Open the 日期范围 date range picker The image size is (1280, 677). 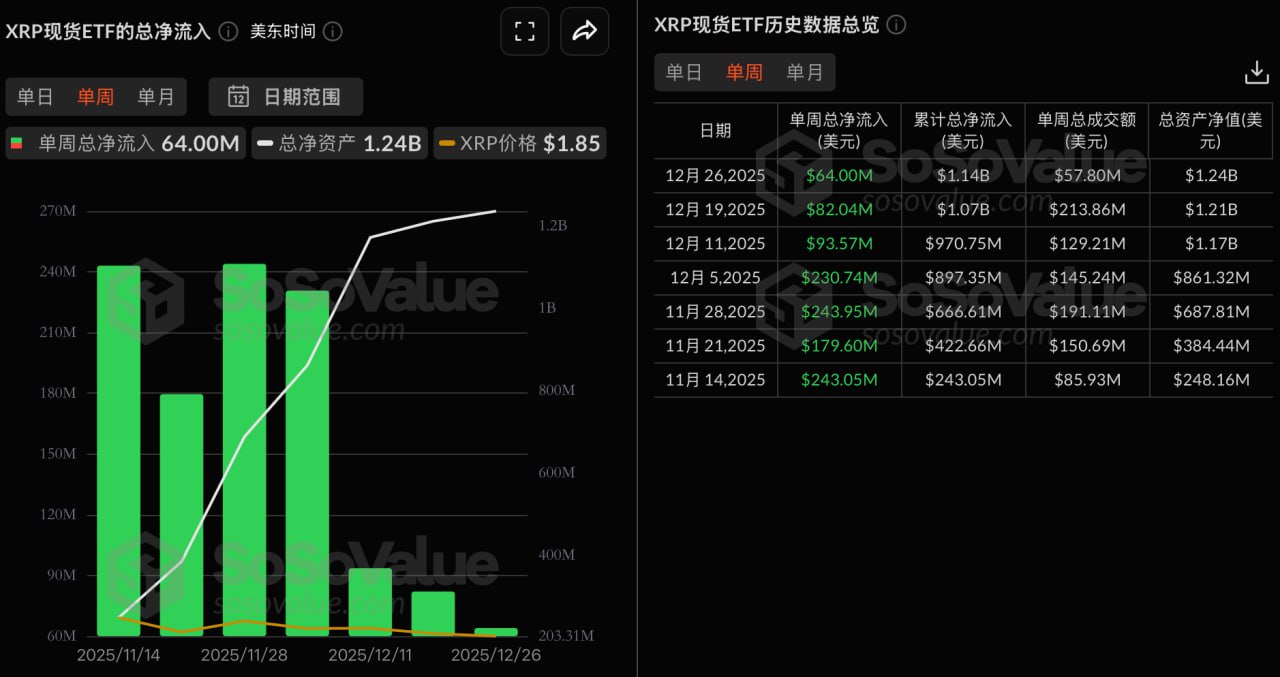pyautogui.click(x=286, y=97)
